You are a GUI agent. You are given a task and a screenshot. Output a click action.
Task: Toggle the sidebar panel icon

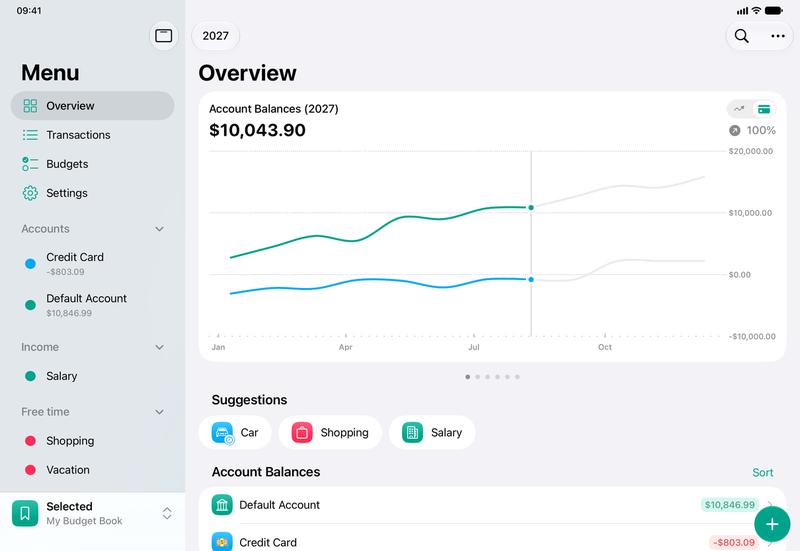click(163, 36)
